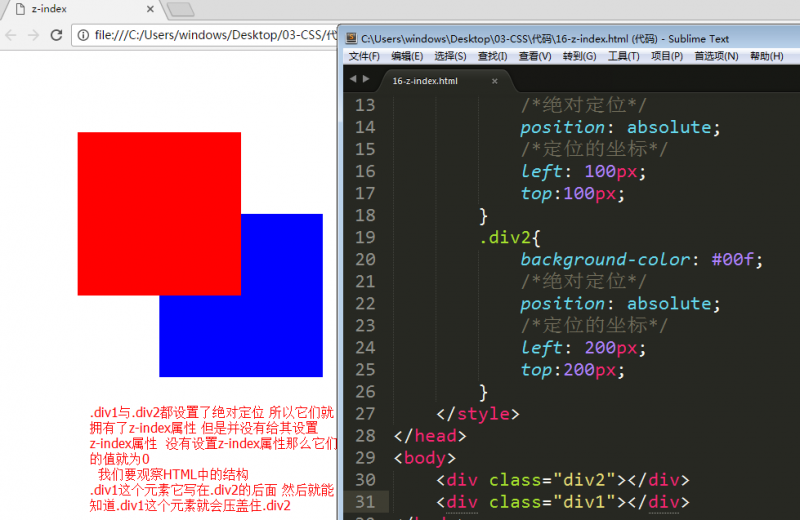Viewport: 800px width, 520px height.
Task: Click the page info icon in address bar
Action: click(84, 35)
